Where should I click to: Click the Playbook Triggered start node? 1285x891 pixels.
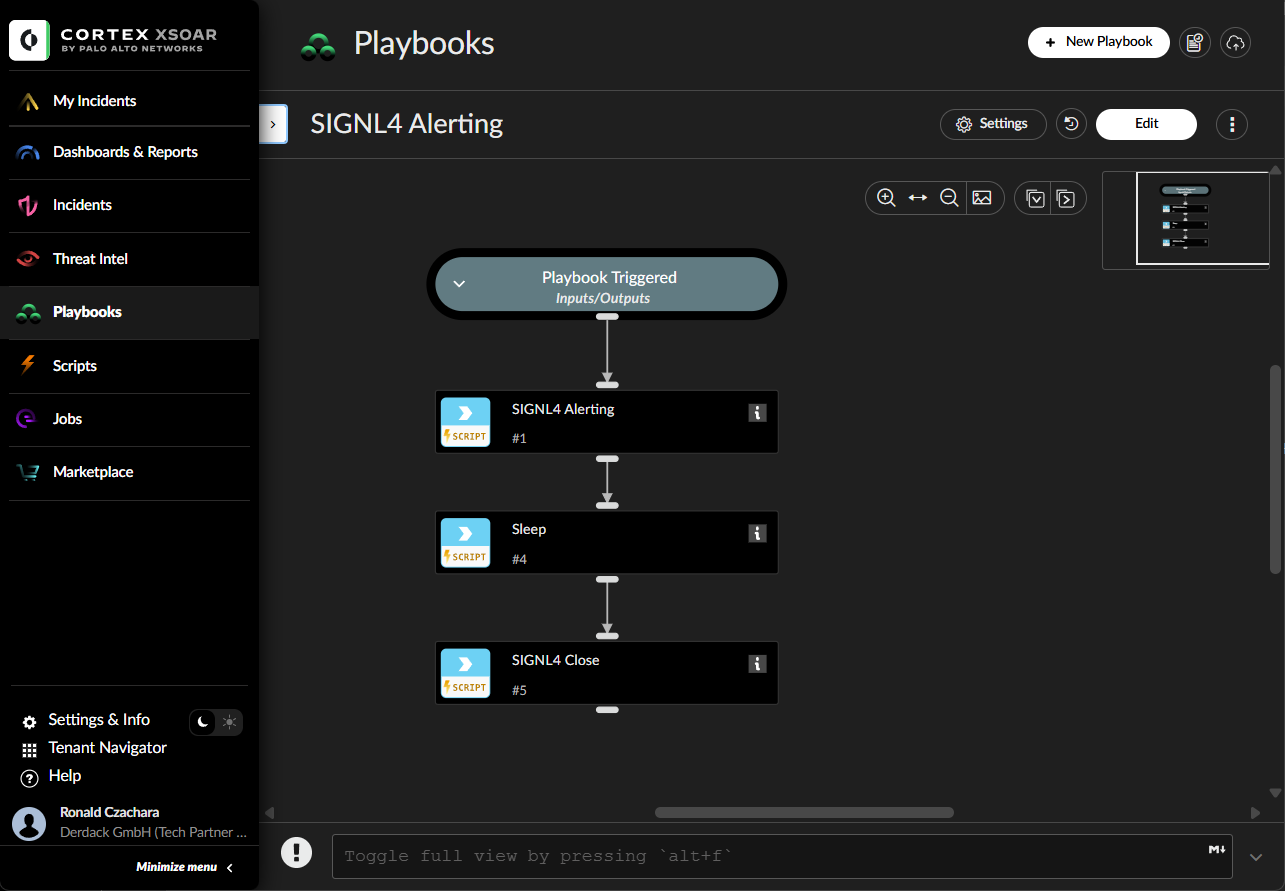pos(606,284)
